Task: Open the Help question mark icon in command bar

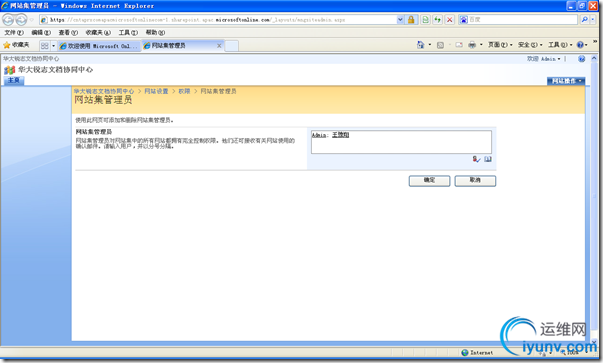Action: tap(580, 45)
